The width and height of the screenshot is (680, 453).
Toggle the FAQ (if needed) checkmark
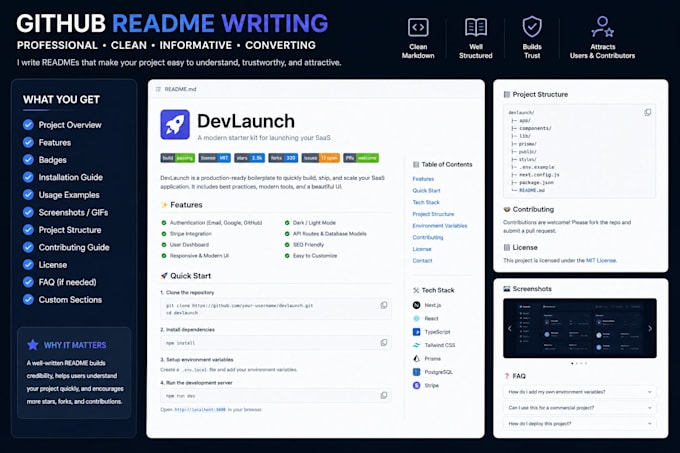pos(28,282)
